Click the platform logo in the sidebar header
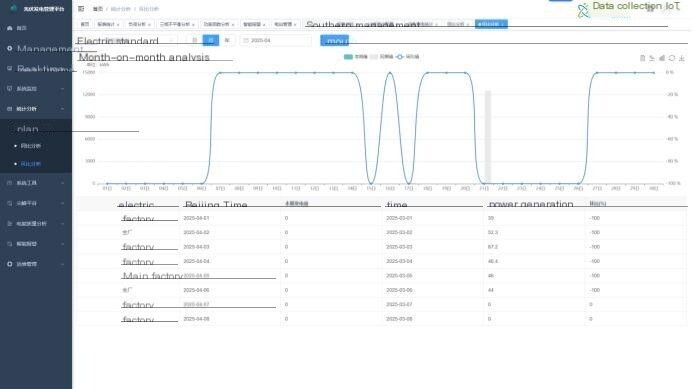Image resolution: width=692 pixels, height=389 pixels. point(14,8)
